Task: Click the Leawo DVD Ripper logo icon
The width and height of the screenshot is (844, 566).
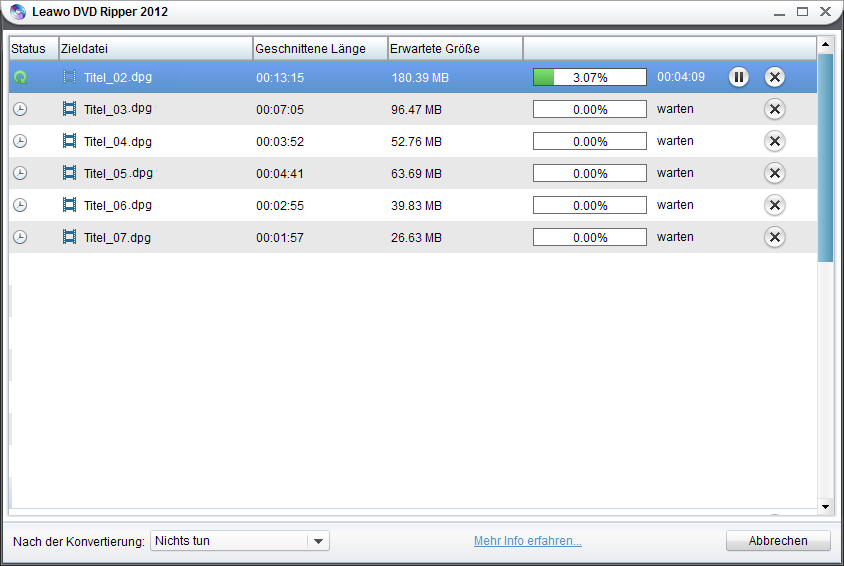Action: coord(18,11)
